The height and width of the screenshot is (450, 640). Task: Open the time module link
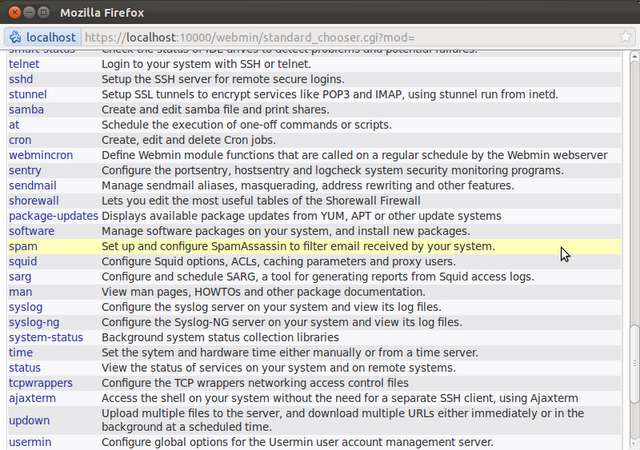point(21,352)
